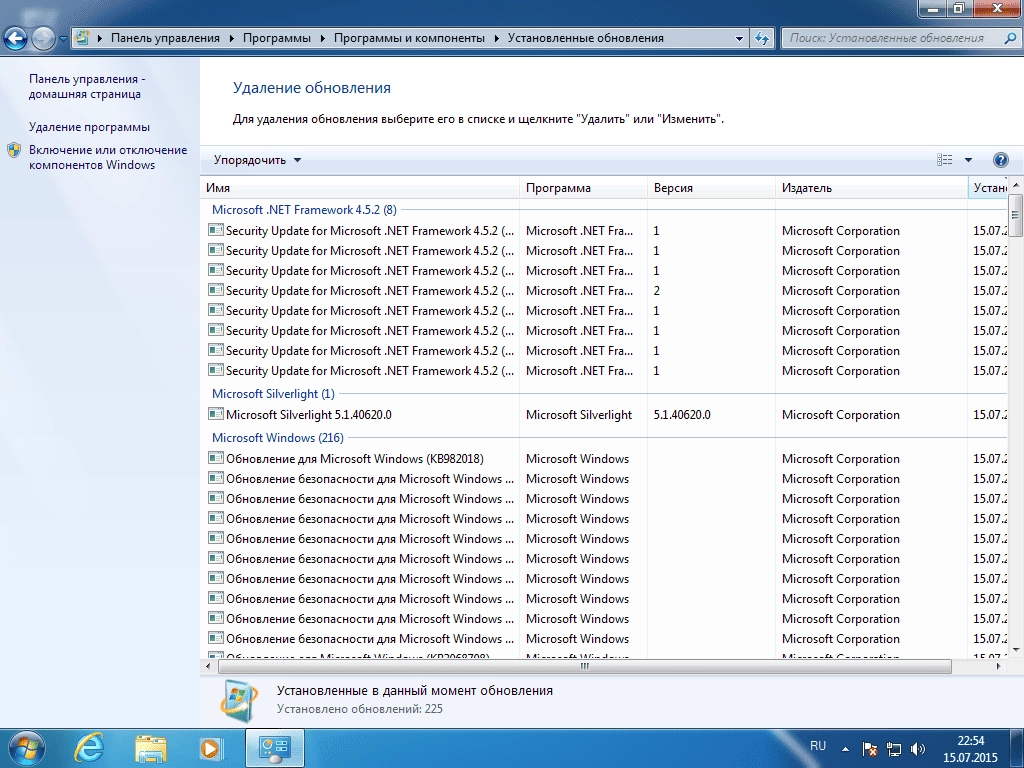The image size is (1024, 768).
Task: Open recent pages dropdown beside Forward arrow
Action: [63, 39]
